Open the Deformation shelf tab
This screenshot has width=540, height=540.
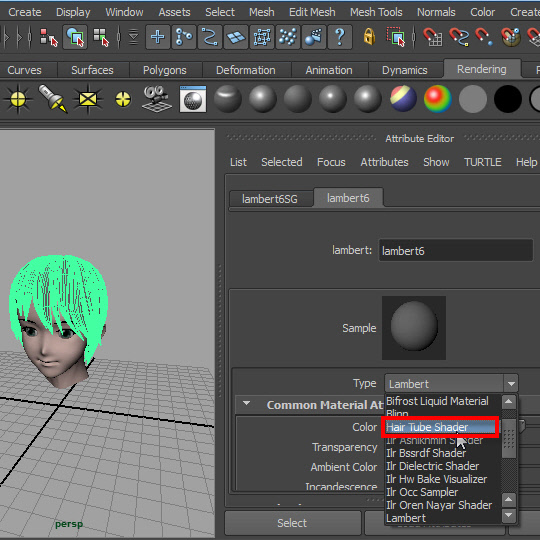tap(246, 70)
